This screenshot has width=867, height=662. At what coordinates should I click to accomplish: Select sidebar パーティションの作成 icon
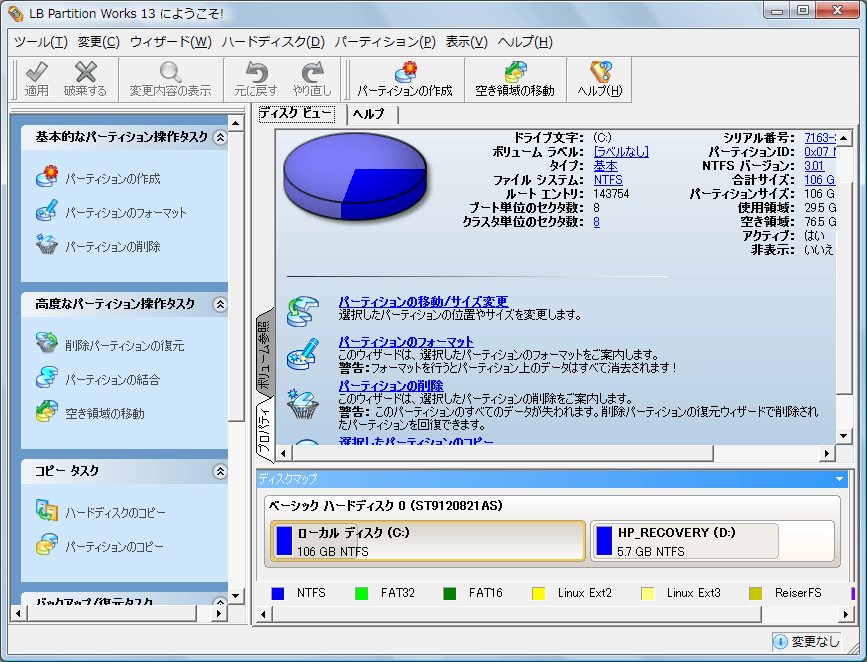47,177
